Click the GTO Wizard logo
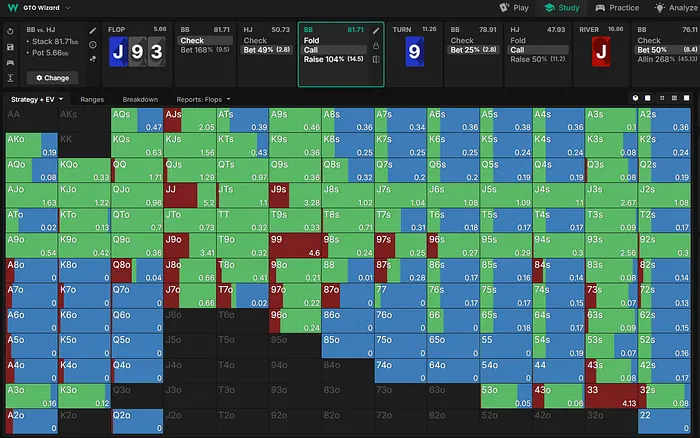This screenshot has width=700, height=438. click(x=10, y=7)
